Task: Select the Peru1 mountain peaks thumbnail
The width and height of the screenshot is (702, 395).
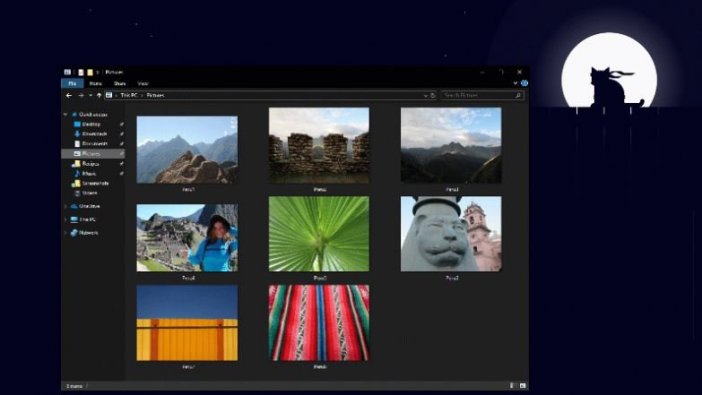Action: tap(187, 150)
